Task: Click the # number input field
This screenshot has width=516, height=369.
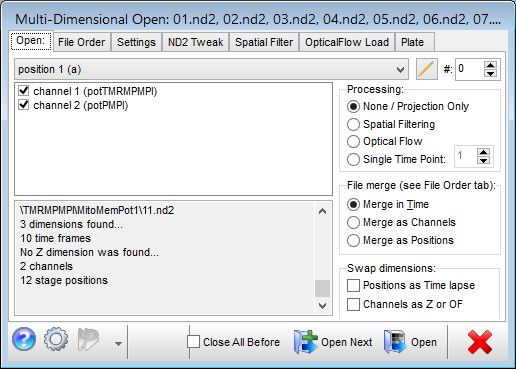Action: coord(469,69)
